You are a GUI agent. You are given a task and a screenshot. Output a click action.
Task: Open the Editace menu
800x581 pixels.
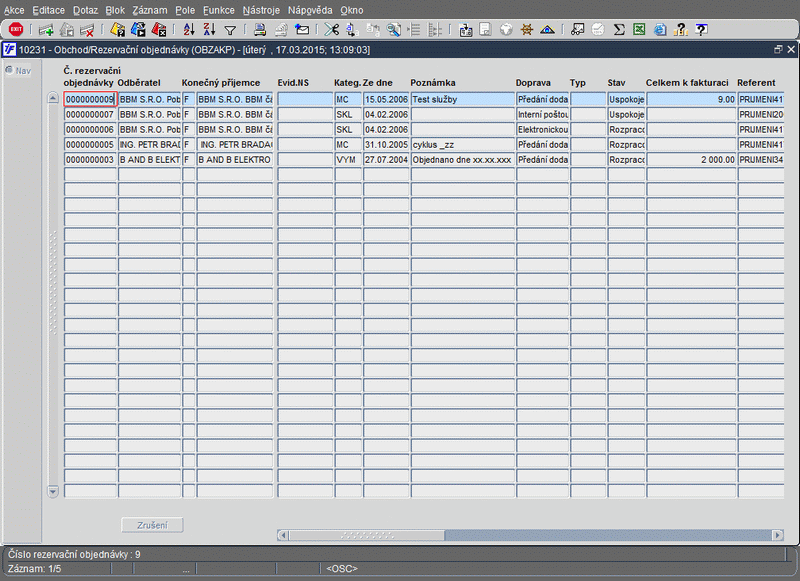click(x=48, y=10)
